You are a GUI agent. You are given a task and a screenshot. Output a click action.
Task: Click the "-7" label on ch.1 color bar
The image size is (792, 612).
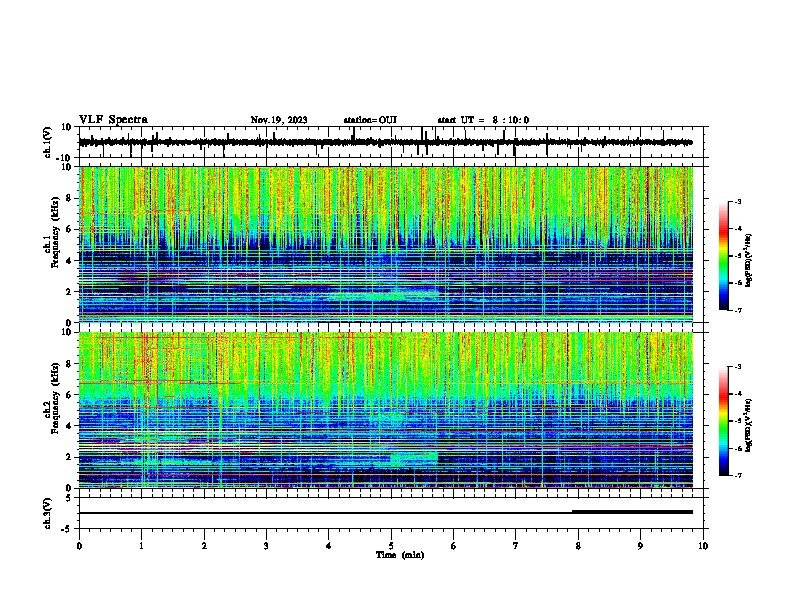click(x=737, y=310)
